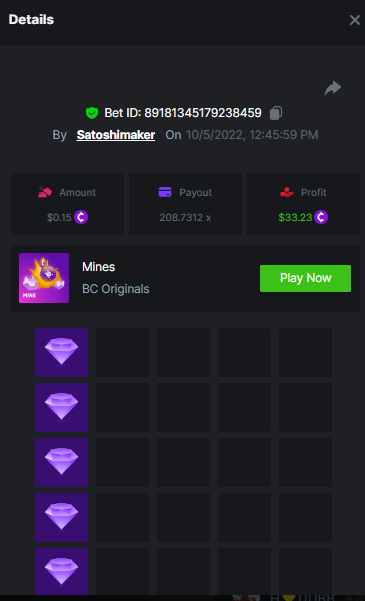Open the Mines game thumbnail
Image resolution: width=365 pixels, height=601 pixels.
tap(44, 278)
